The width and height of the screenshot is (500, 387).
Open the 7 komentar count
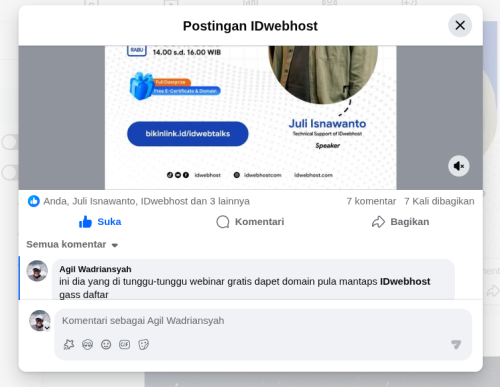coord(371,201)
